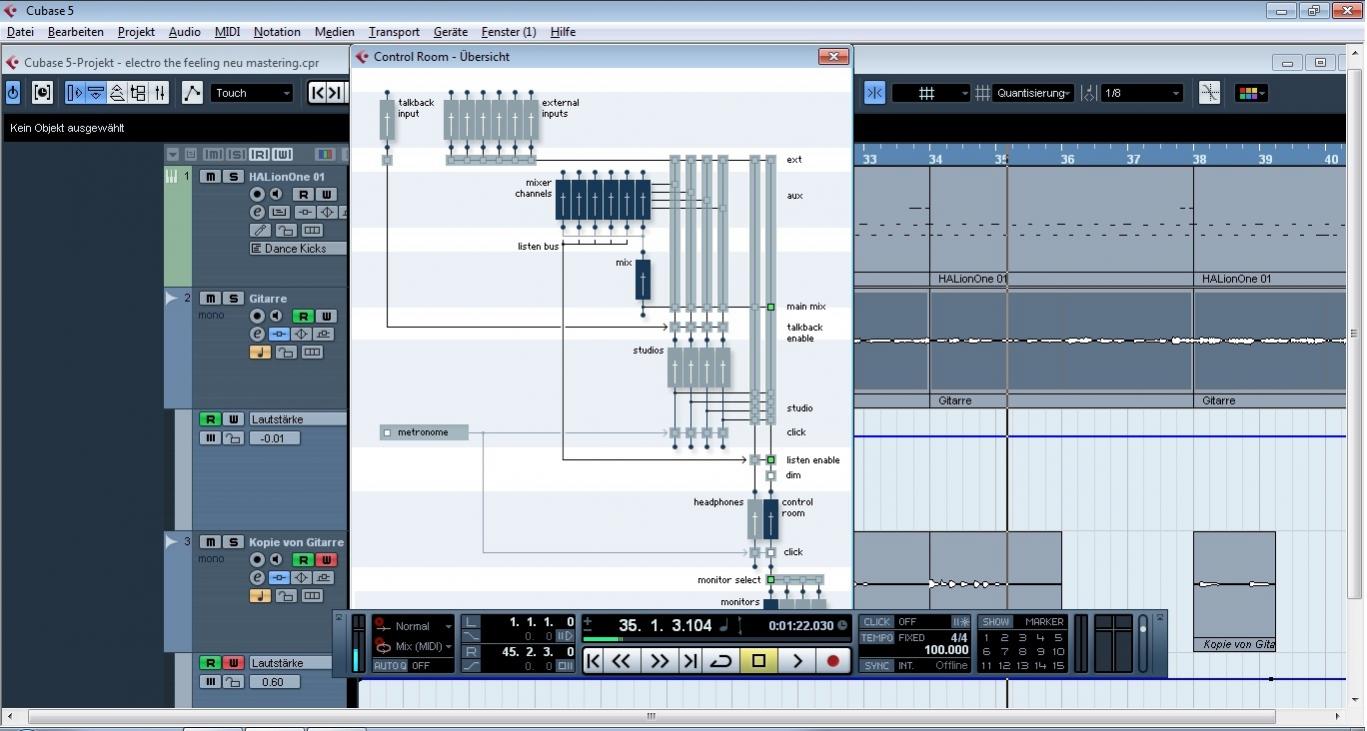Screen dimensions: 1367x731
Task: Click the previous marker locator button in toolbar
Action: click(x=318, y=93)
